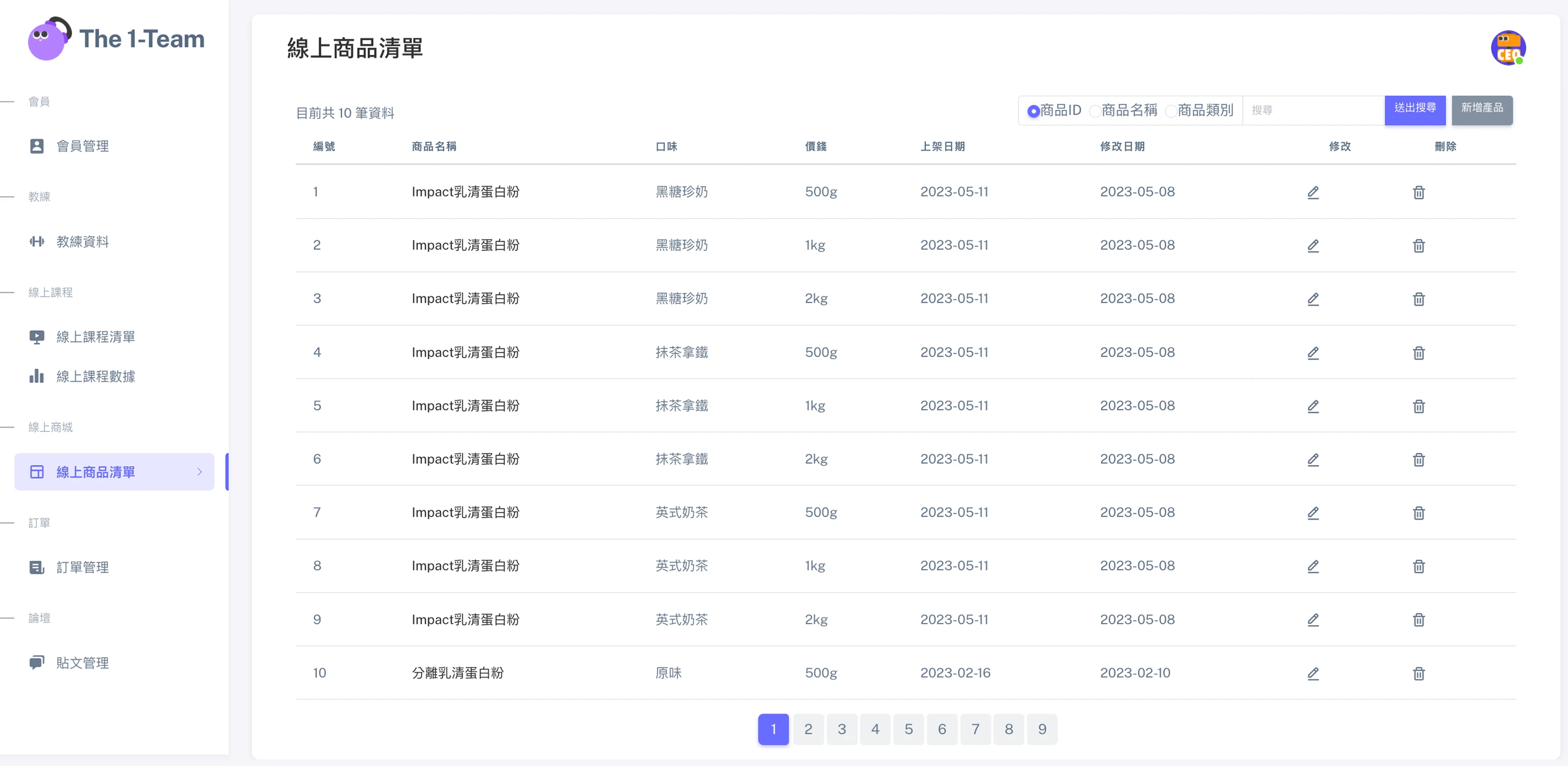Open 會員管理 in the sidebar
This screenshot has width=1568, height=766.
click(x=82, y=146)
